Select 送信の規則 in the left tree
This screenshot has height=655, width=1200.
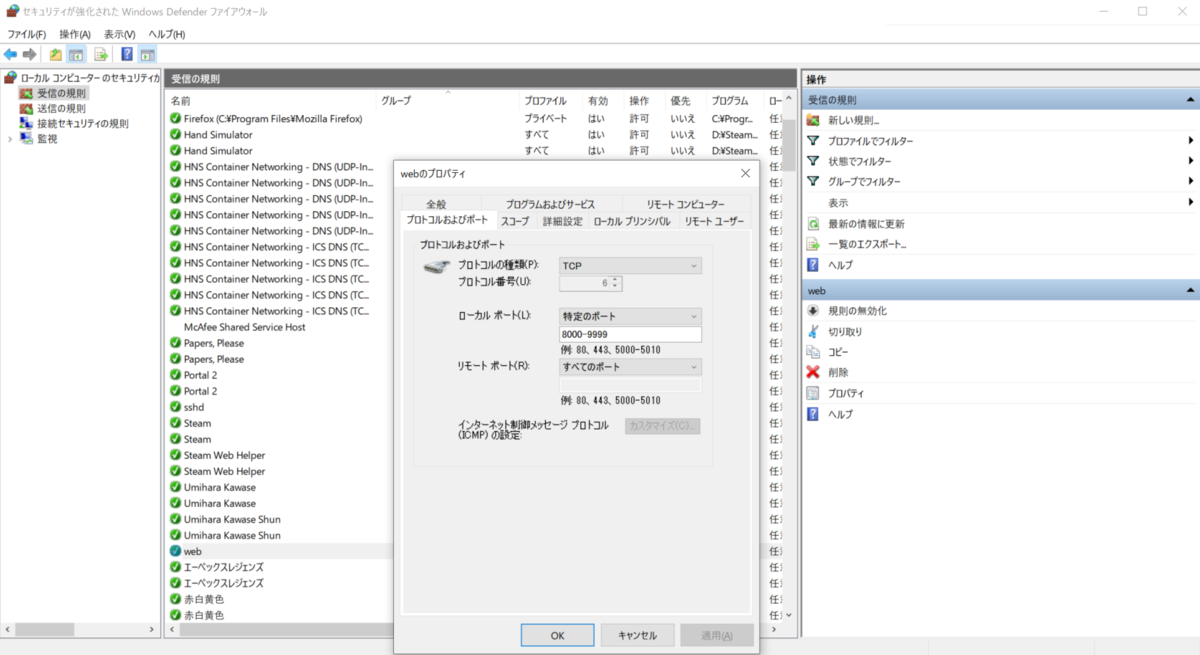61,108
